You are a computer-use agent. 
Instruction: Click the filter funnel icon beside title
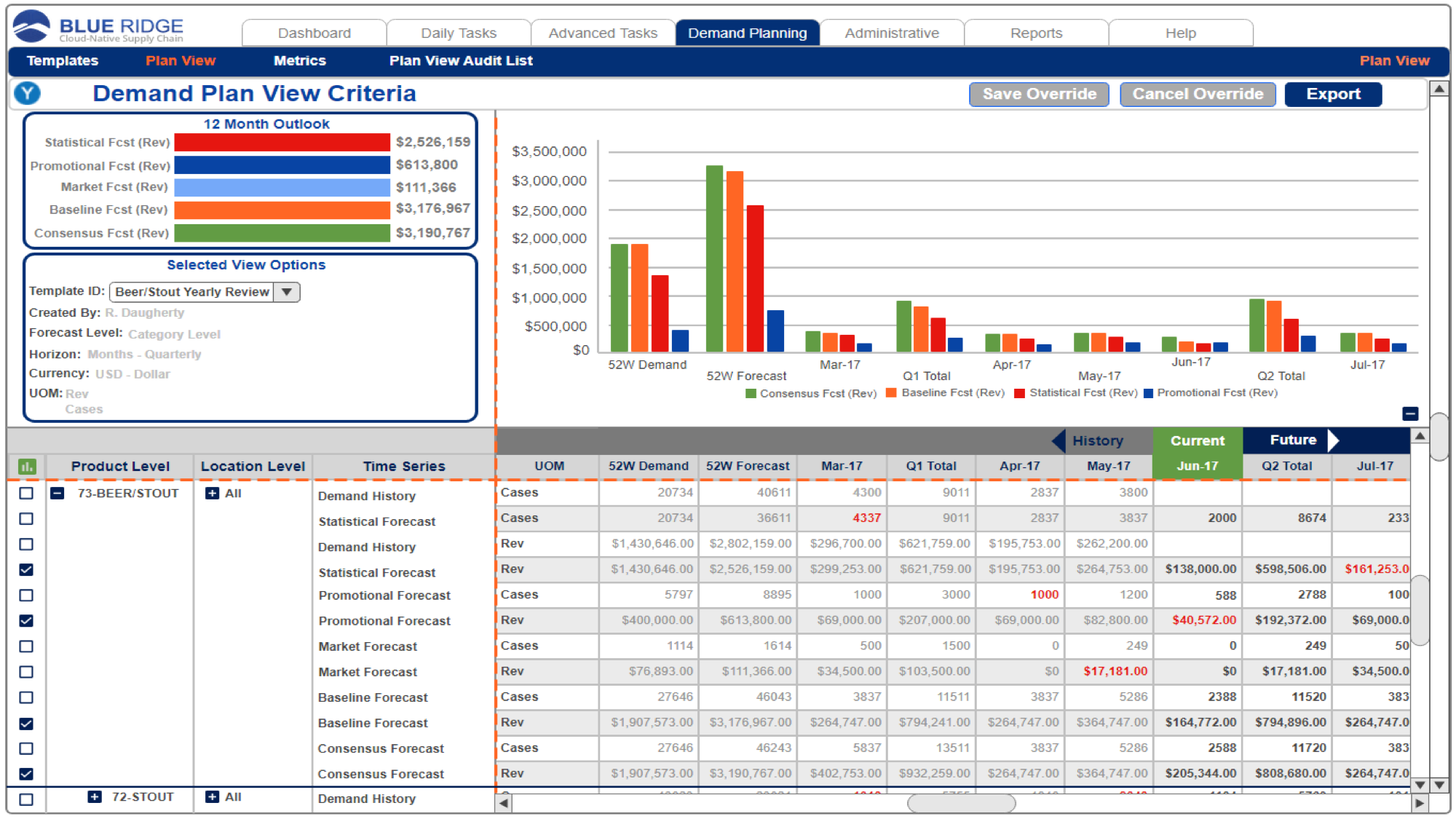(28, 93)
